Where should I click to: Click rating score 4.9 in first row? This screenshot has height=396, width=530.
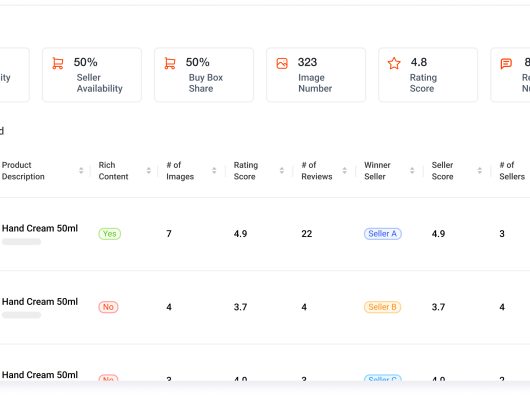coord(240,234)
